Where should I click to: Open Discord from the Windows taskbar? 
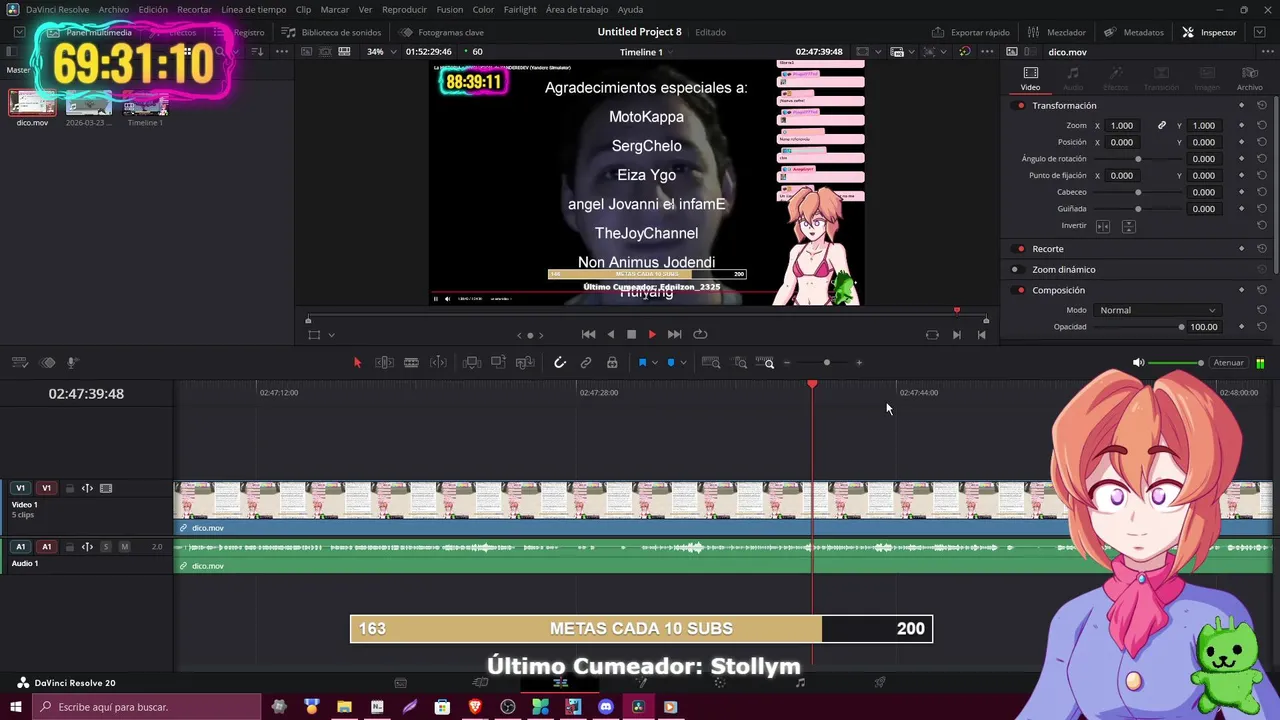[x=605, y=707]
